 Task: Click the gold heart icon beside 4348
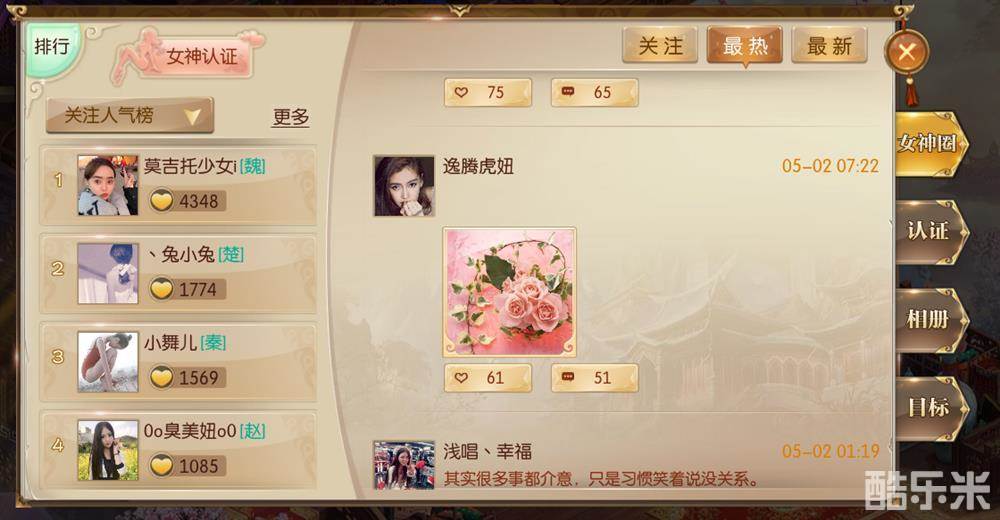161,201
